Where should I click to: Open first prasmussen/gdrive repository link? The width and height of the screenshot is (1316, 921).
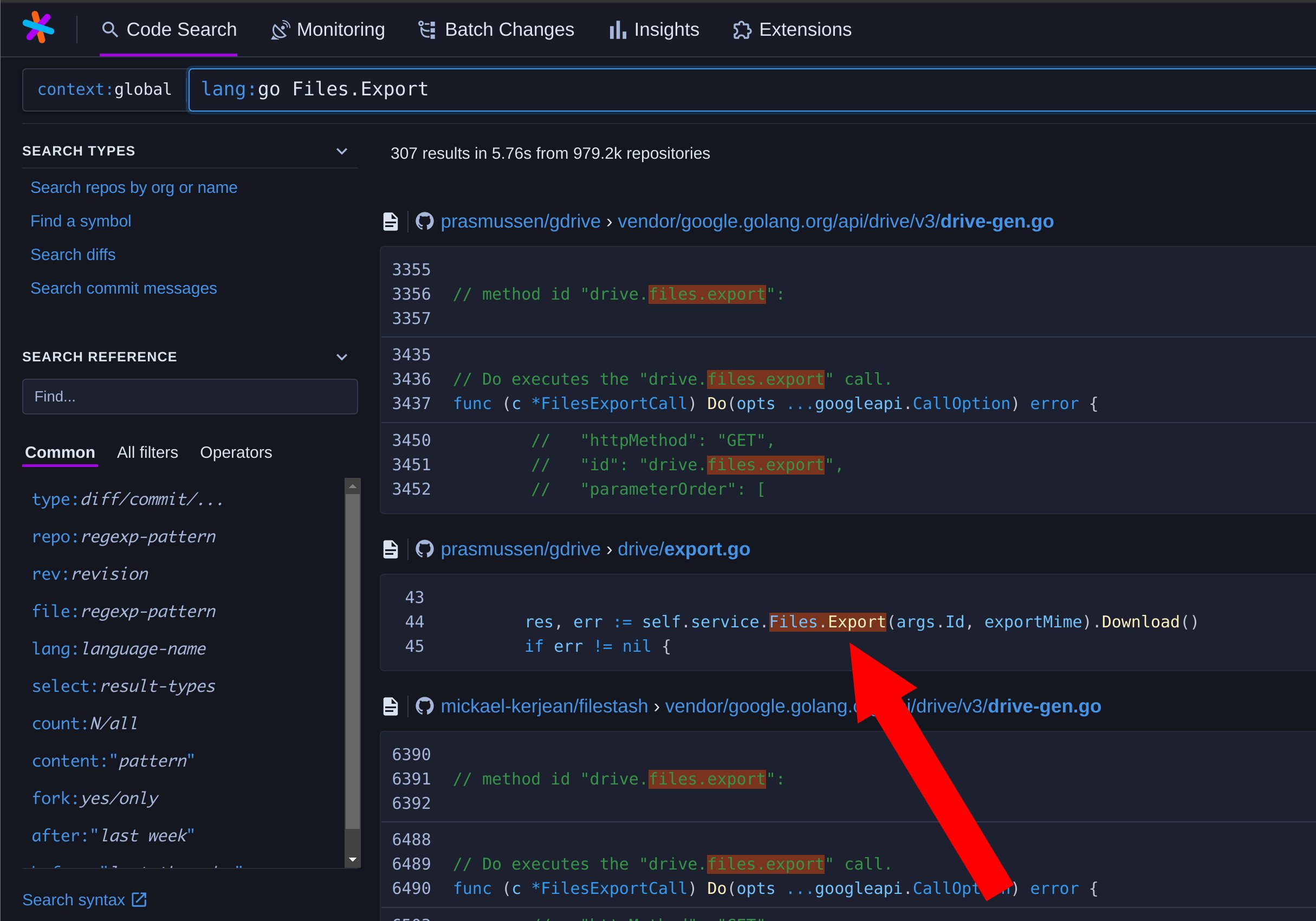(521, 221)
